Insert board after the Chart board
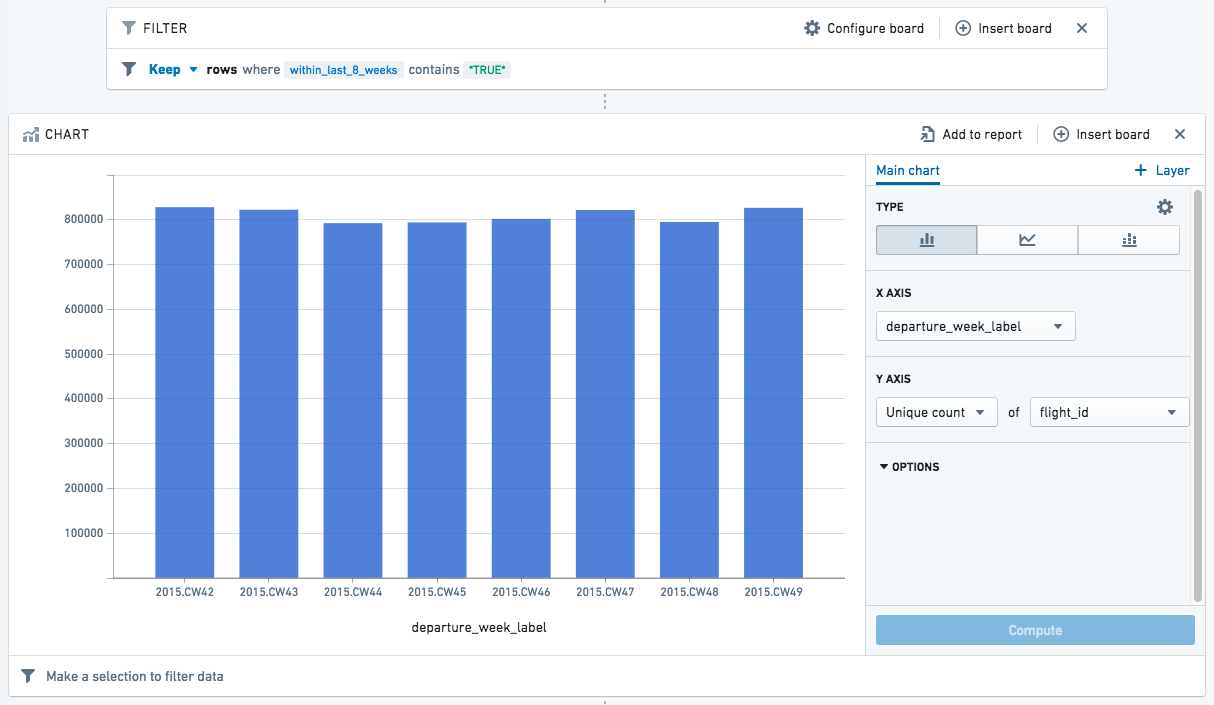 pyautogui.click(x=1101, y=134)
